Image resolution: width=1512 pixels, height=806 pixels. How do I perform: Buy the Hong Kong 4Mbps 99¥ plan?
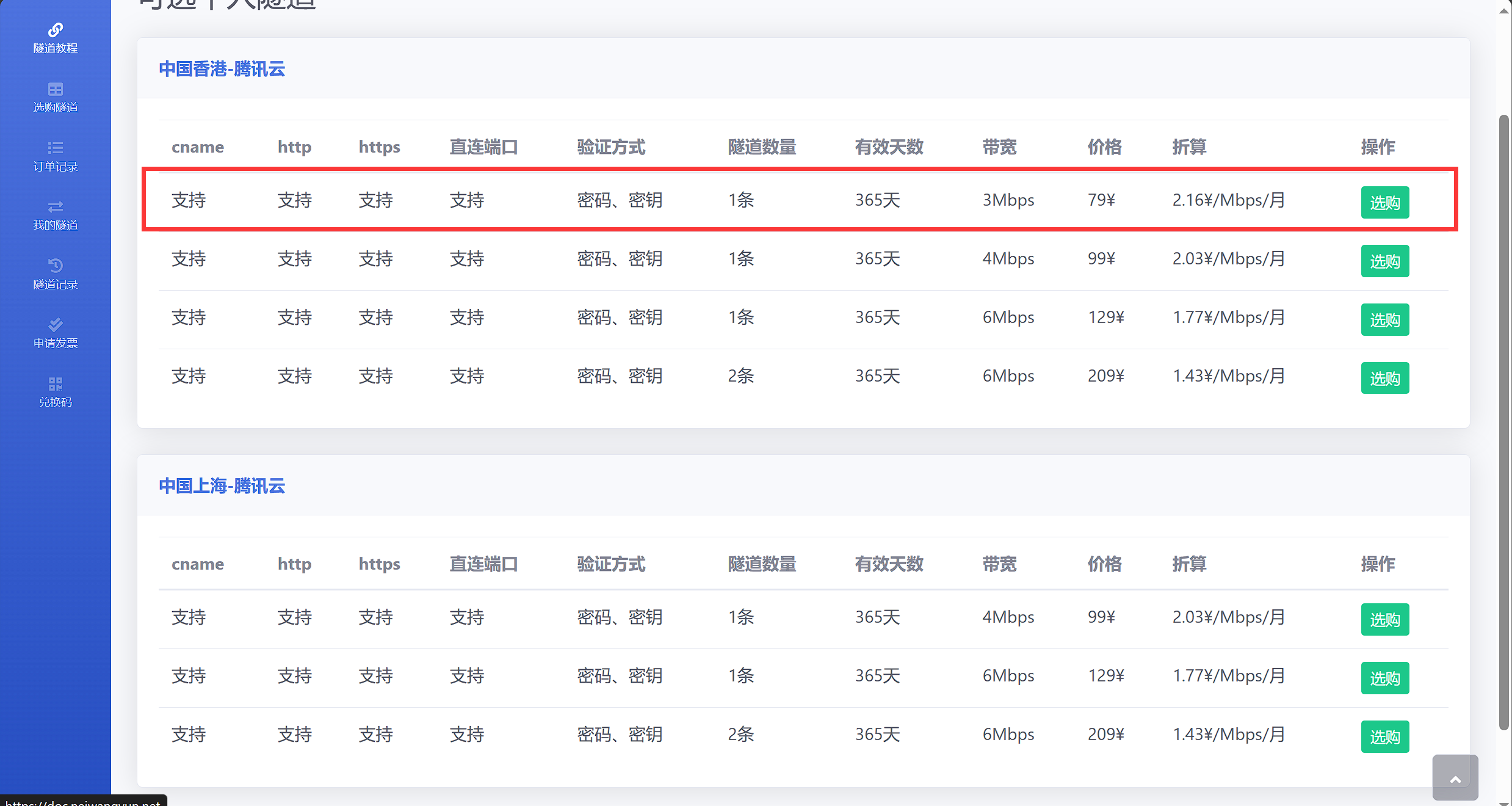(x=1384, y=261)
